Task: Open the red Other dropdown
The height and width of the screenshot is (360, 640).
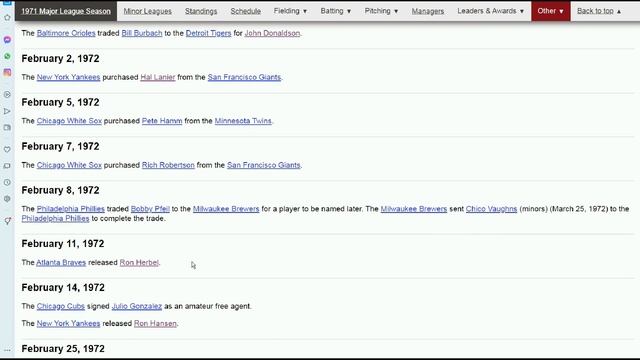Action: (x=550, y=11)
